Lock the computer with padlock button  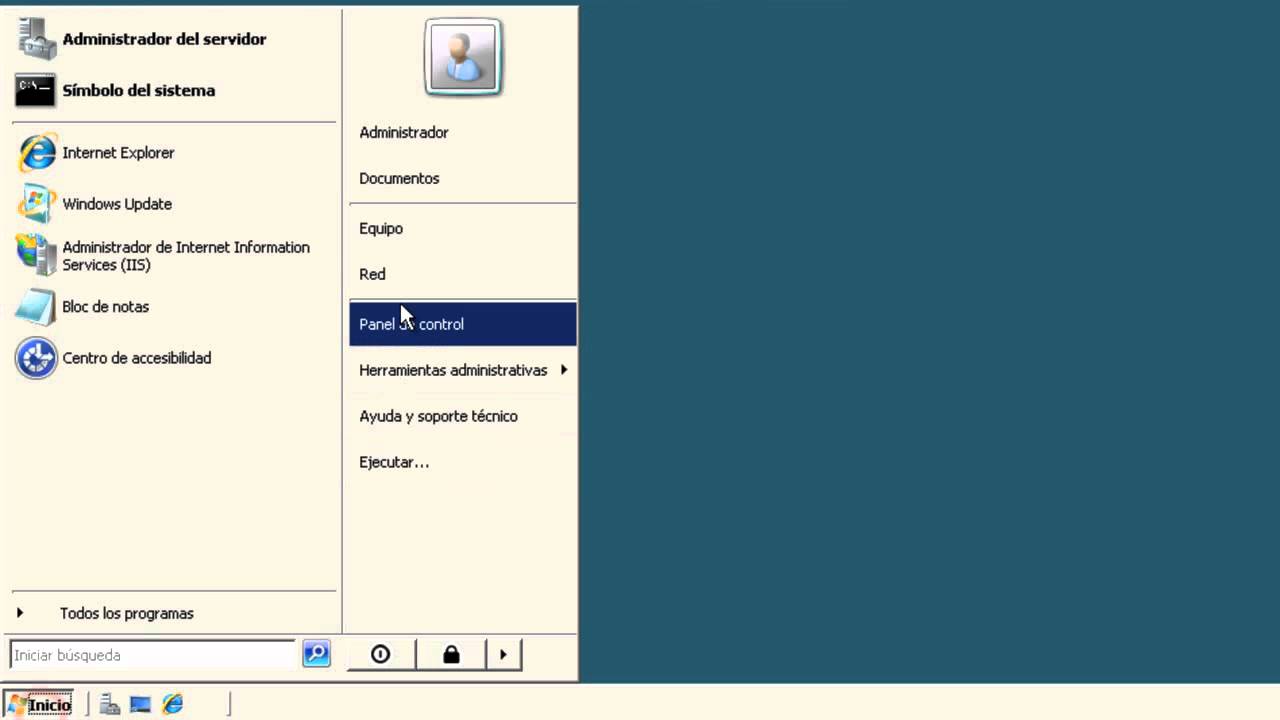(451, 654)
